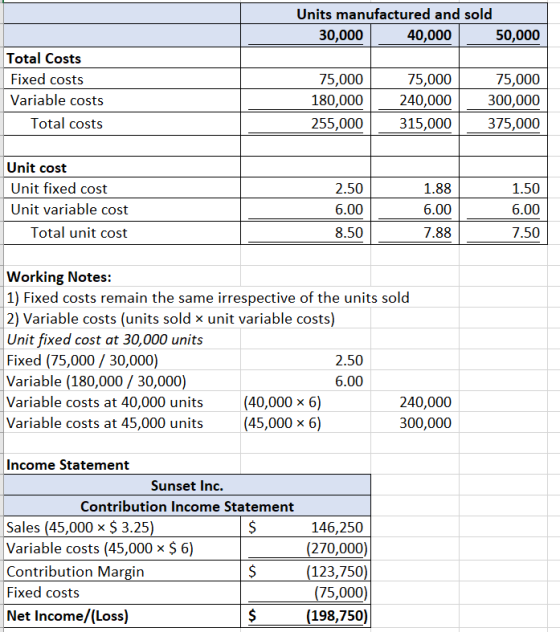The image size is (560, 632).
Task: Click total unit cost value 7.88
Action: pyautogui.click(x=415, y=233)
